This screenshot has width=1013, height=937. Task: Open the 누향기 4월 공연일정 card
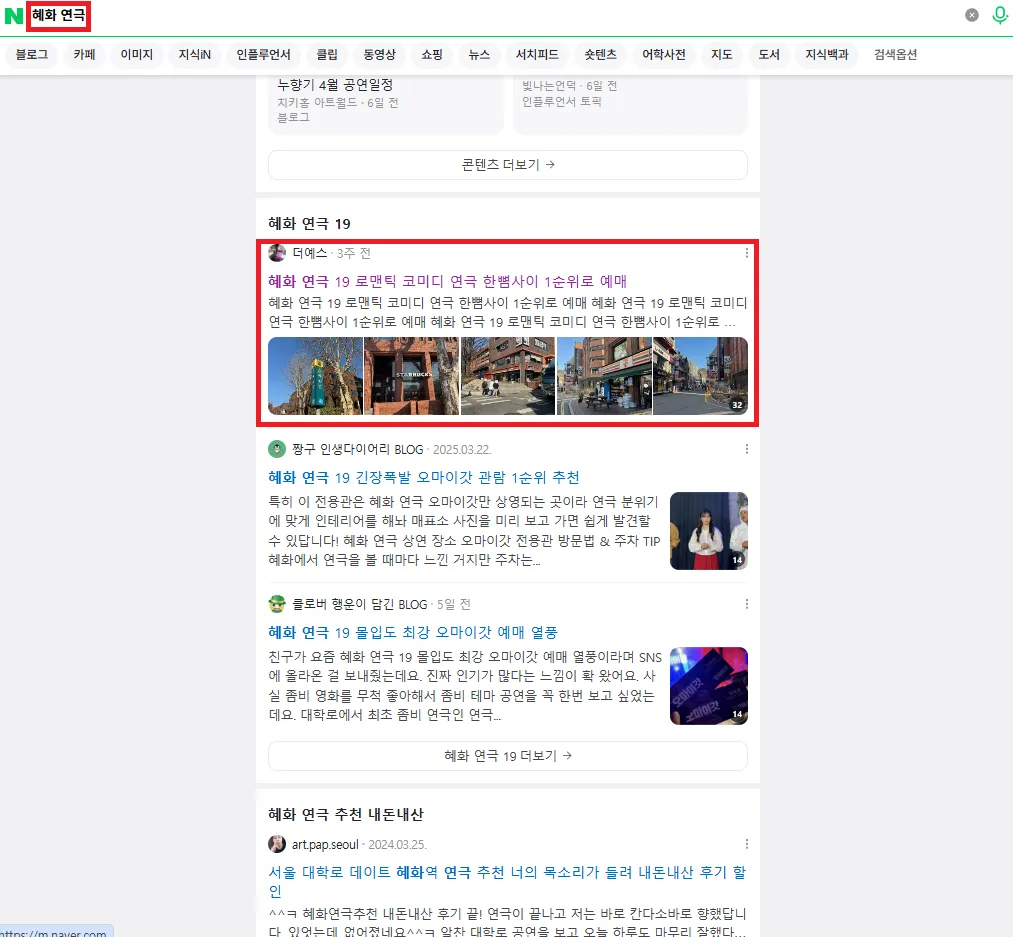(x=386, y=103)
